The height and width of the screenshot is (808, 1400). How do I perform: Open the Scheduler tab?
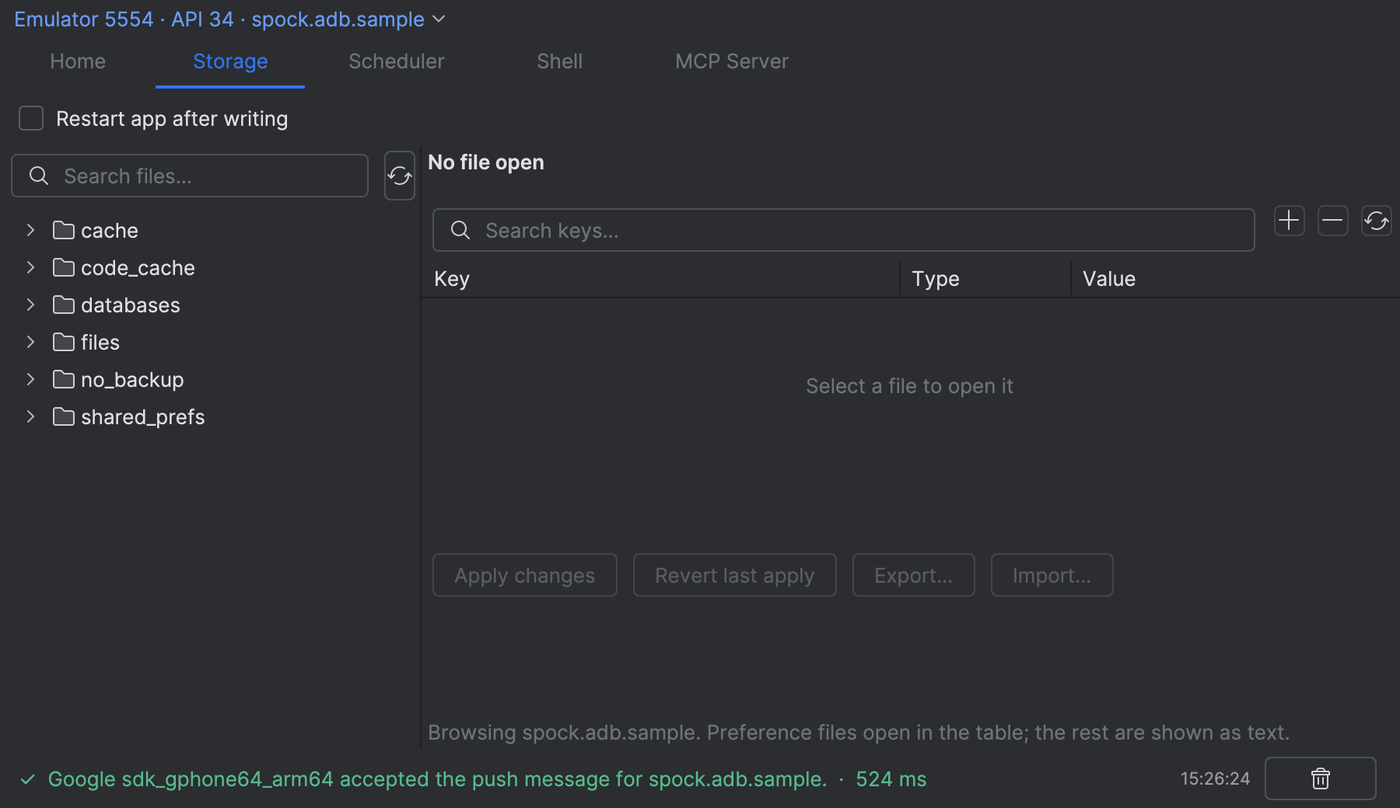[396, 61]
